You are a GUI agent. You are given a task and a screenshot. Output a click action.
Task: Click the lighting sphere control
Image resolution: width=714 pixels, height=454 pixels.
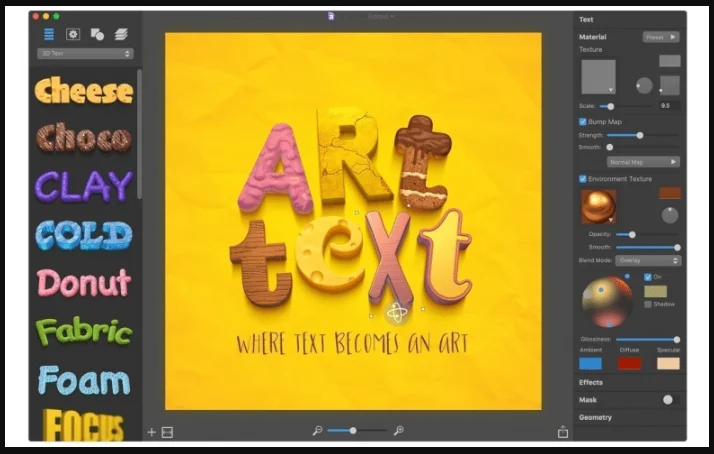(607, 301)
